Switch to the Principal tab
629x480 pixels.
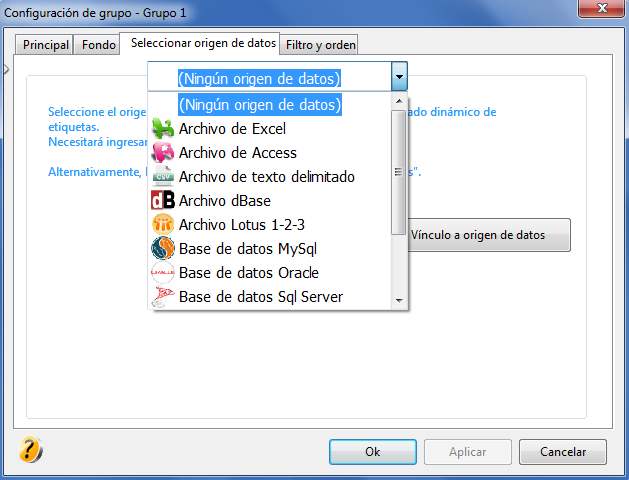[45, 45]
